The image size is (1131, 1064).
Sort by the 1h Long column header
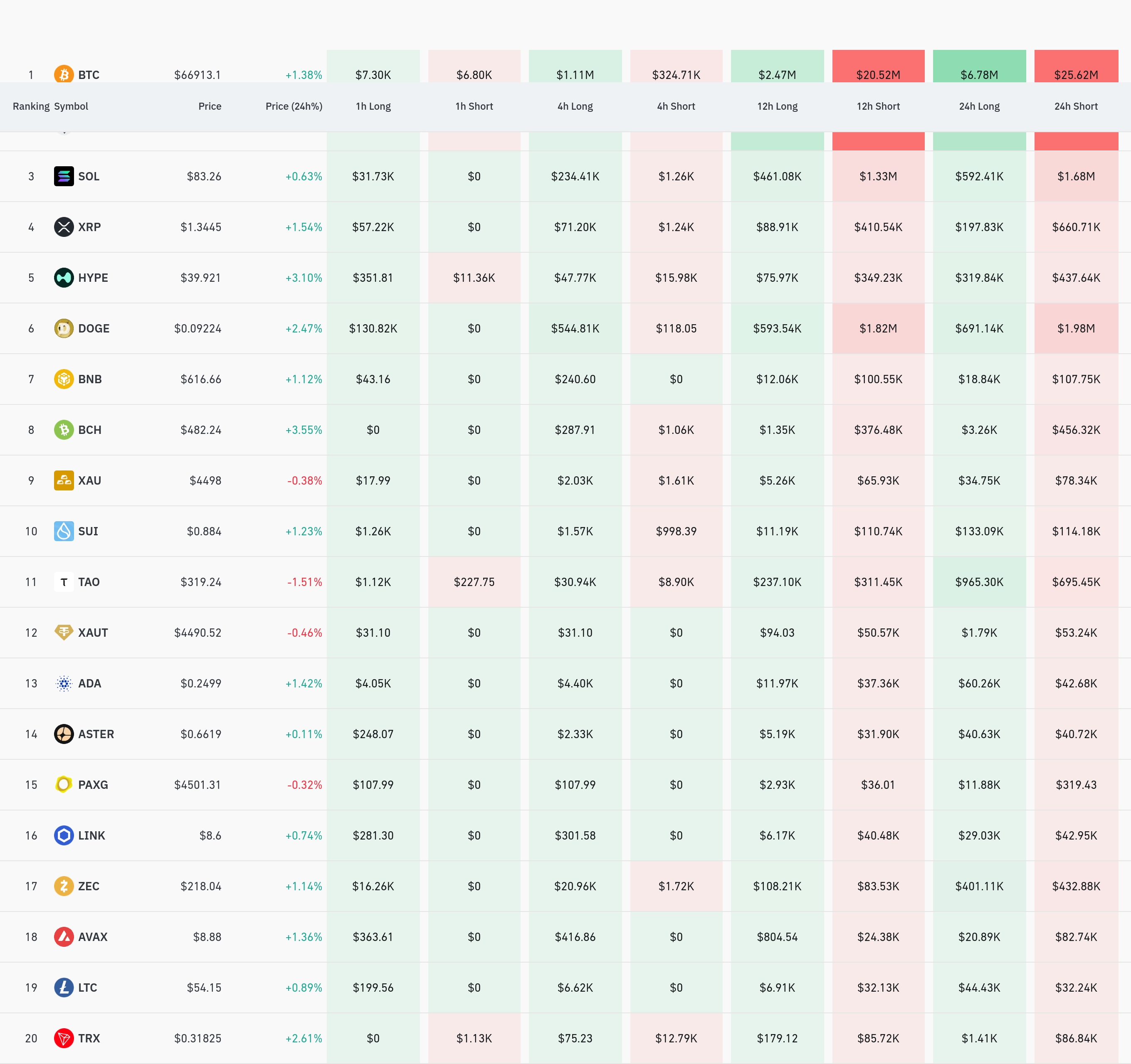pyautogui.click(x=373, y=106)
